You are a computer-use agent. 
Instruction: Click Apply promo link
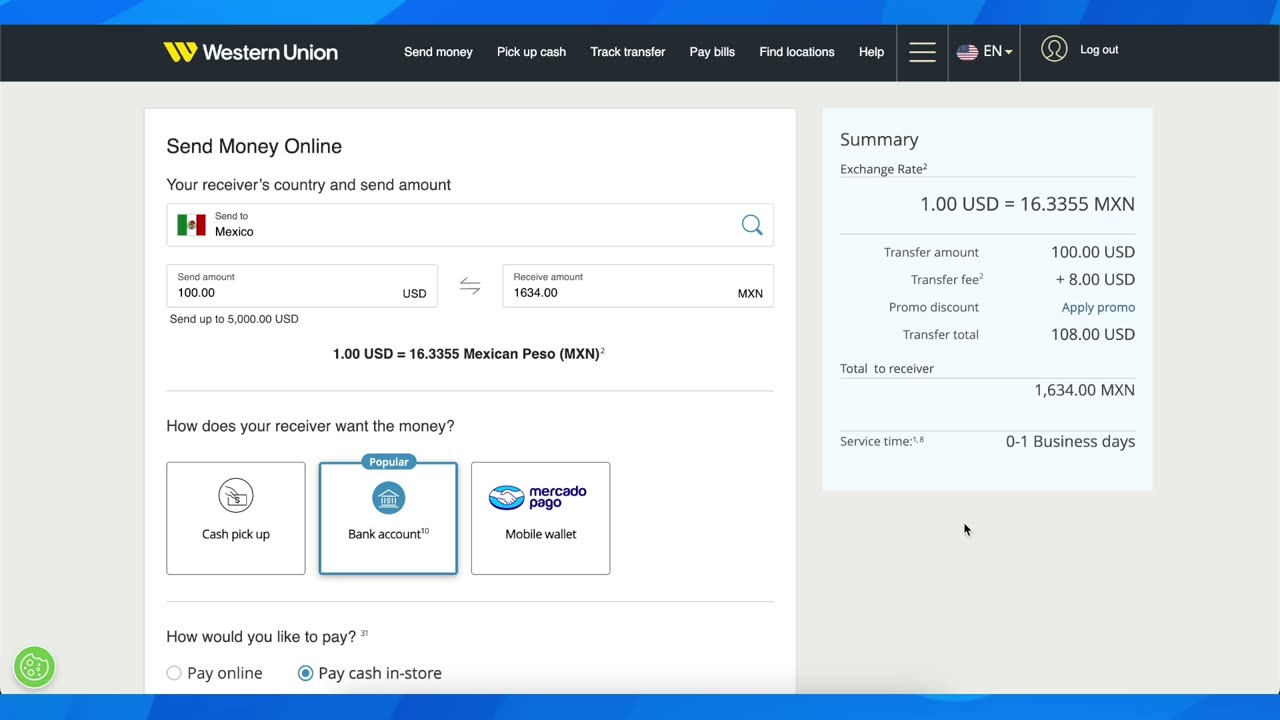click(x=1098, y=307)
